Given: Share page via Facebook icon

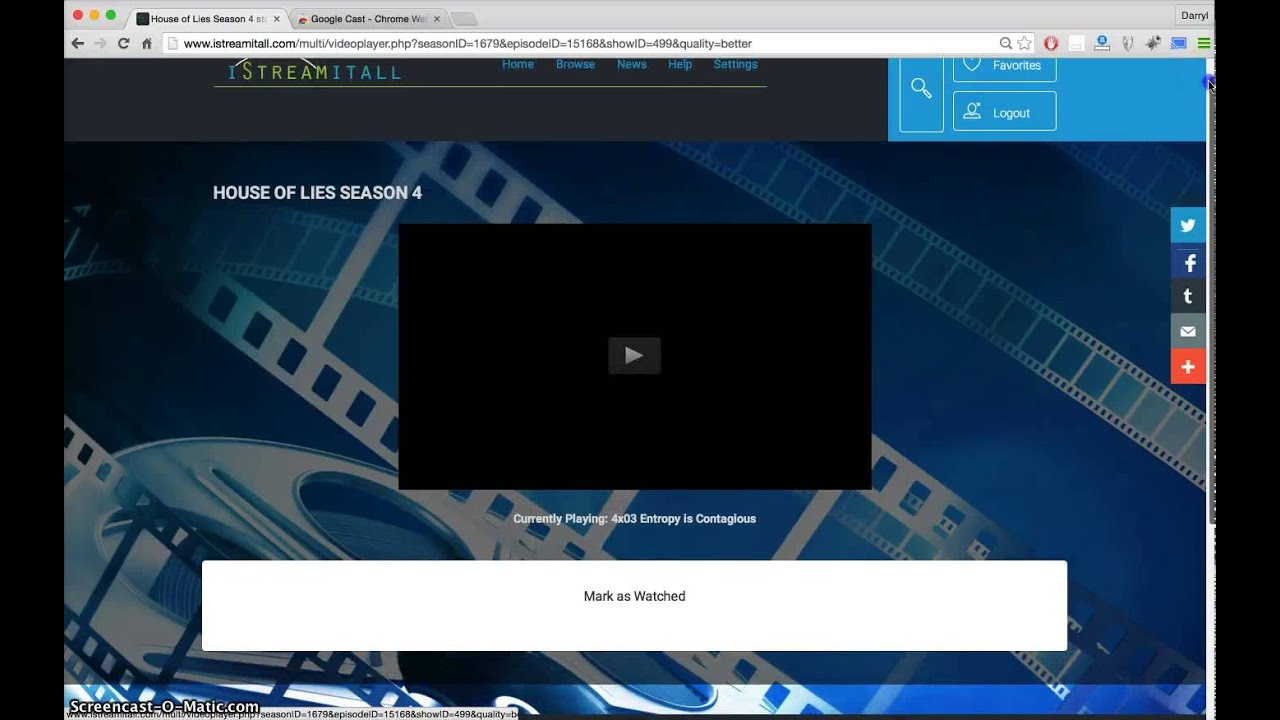Looking at the screenshot, I should (1188, 262).
